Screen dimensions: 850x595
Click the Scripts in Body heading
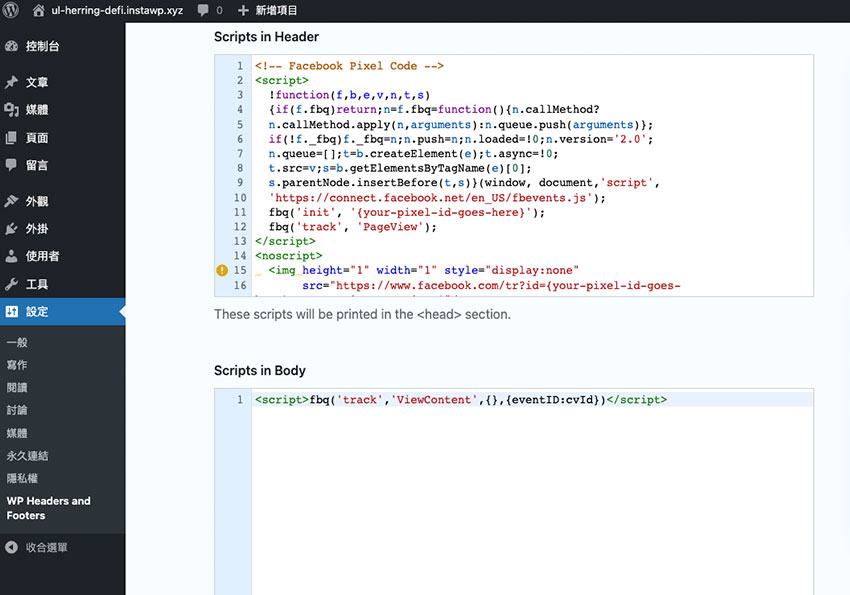point(260,371)
